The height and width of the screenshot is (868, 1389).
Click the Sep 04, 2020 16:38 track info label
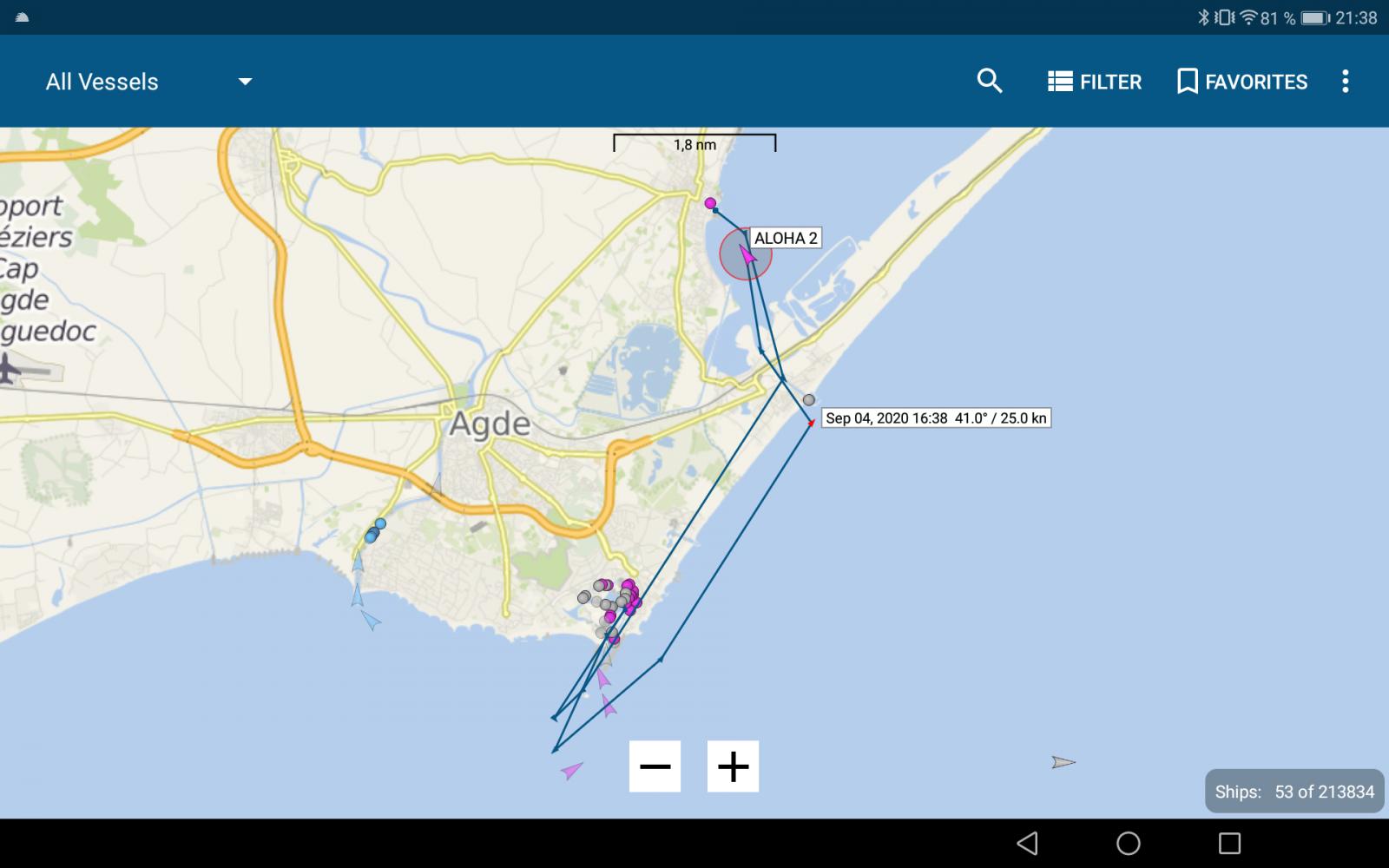point(936,418)
